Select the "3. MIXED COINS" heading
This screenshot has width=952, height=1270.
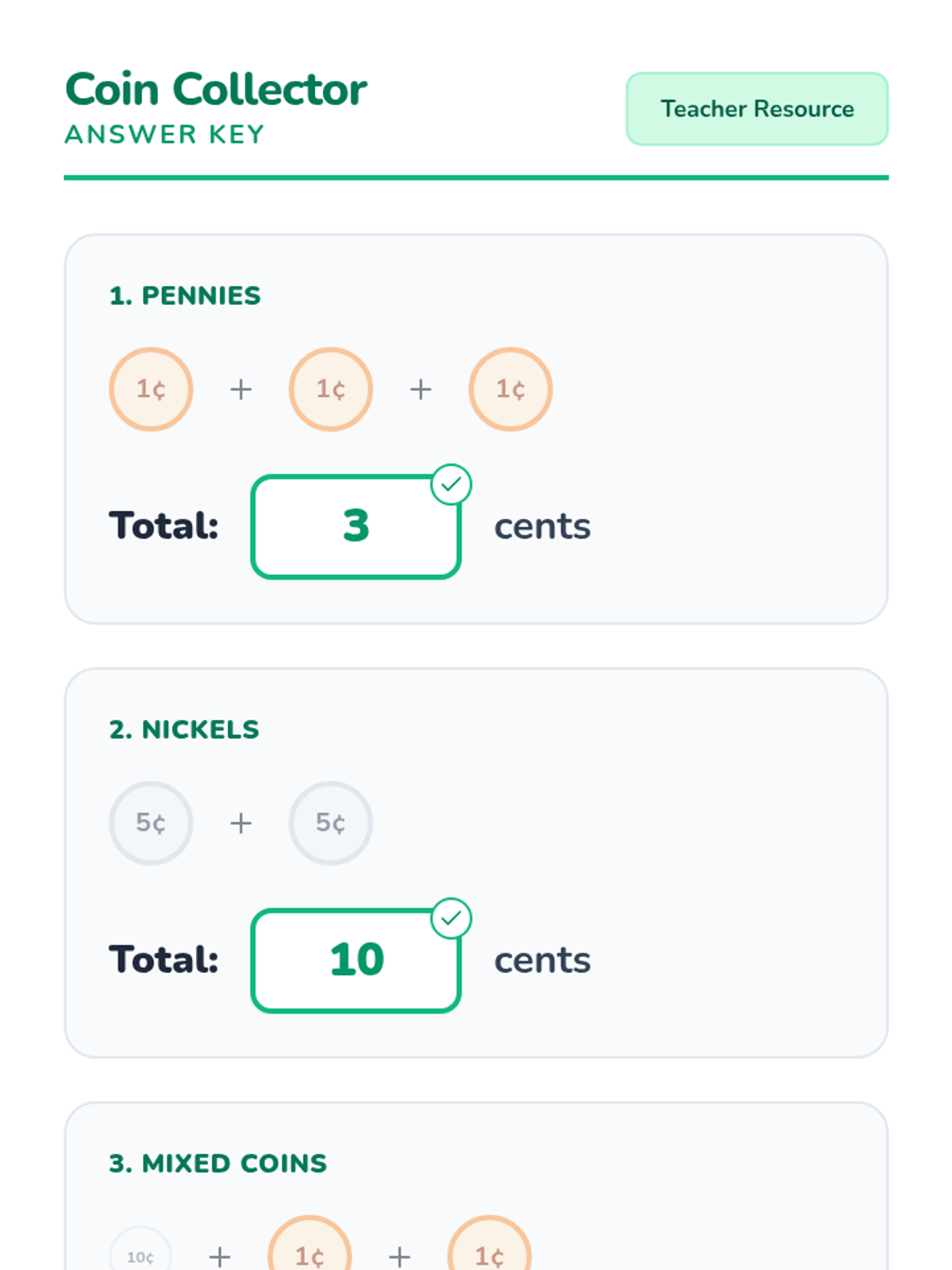[x=218, y=1164]
